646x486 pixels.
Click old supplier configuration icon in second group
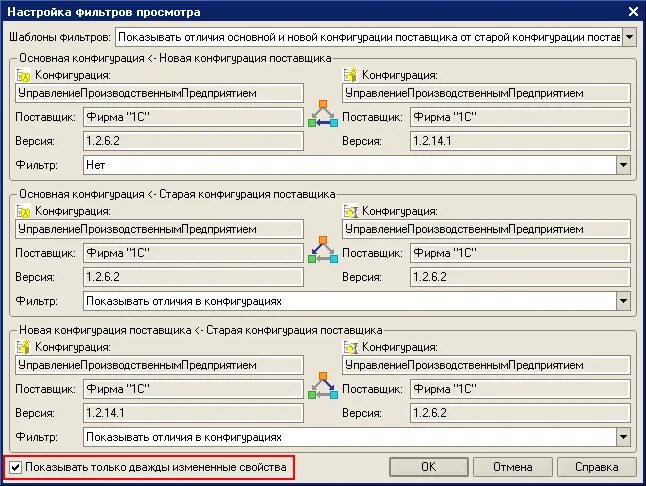click(x=350, y=211)
